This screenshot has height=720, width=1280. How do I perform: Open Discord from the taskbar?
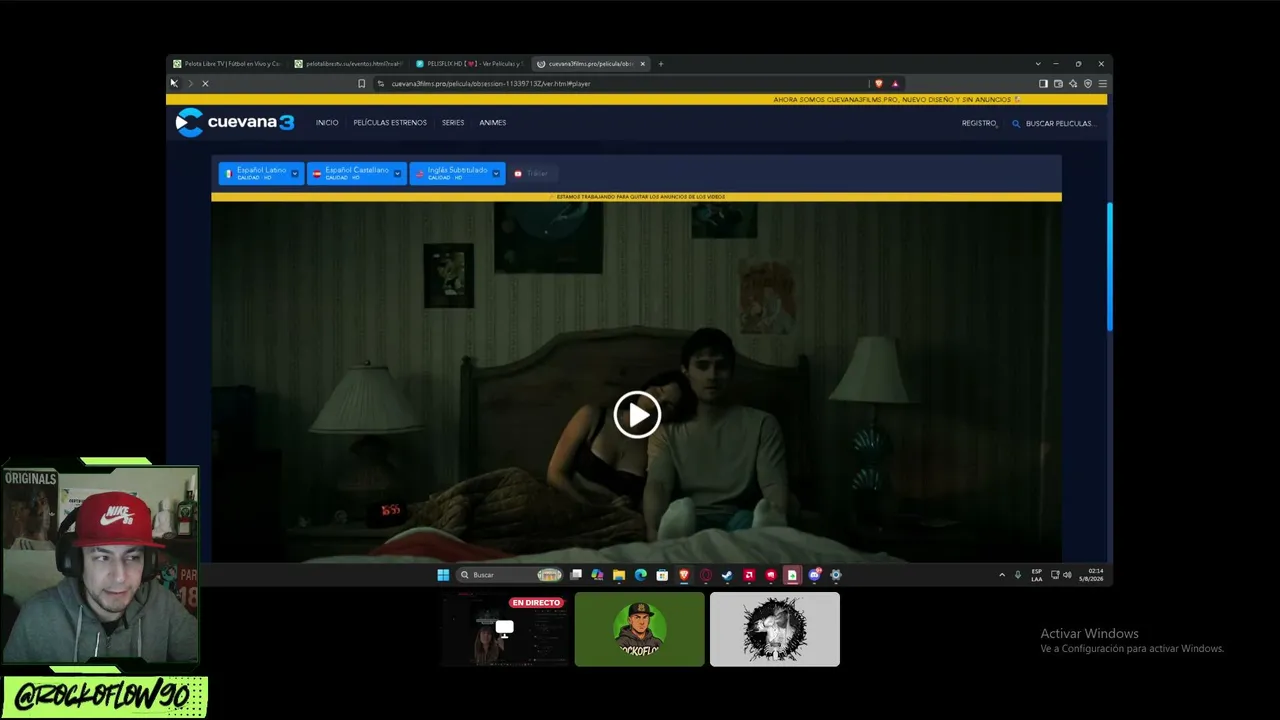click(814, 575)
